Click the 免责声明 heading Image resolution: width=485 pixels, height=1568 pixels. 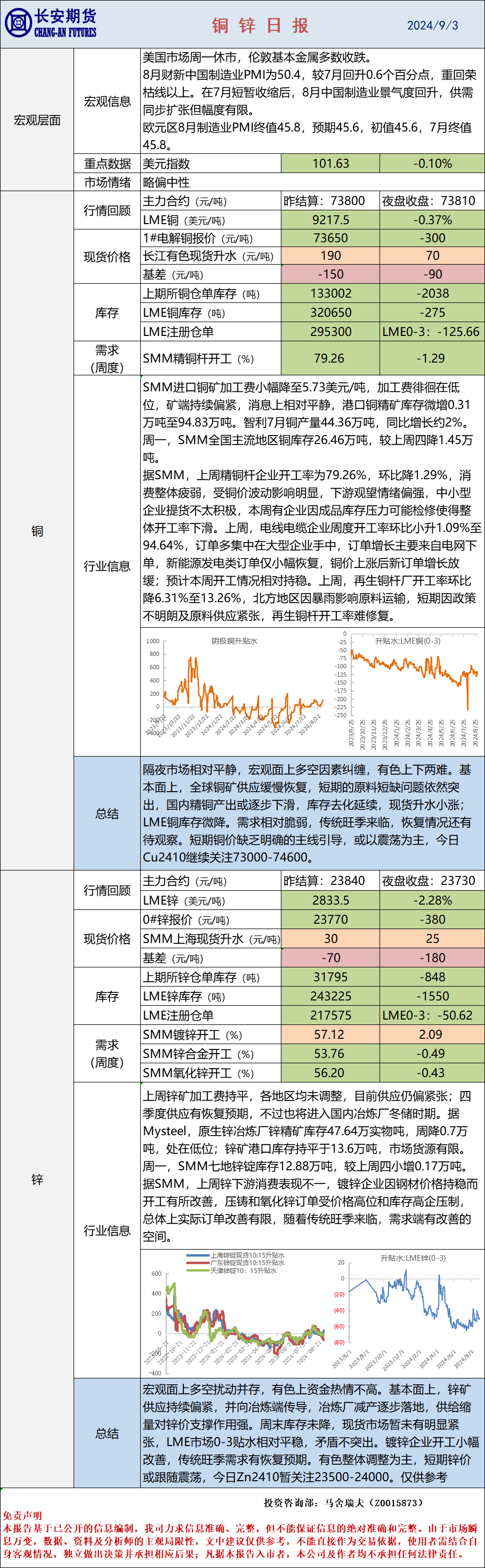click(x=22, y=1515)
